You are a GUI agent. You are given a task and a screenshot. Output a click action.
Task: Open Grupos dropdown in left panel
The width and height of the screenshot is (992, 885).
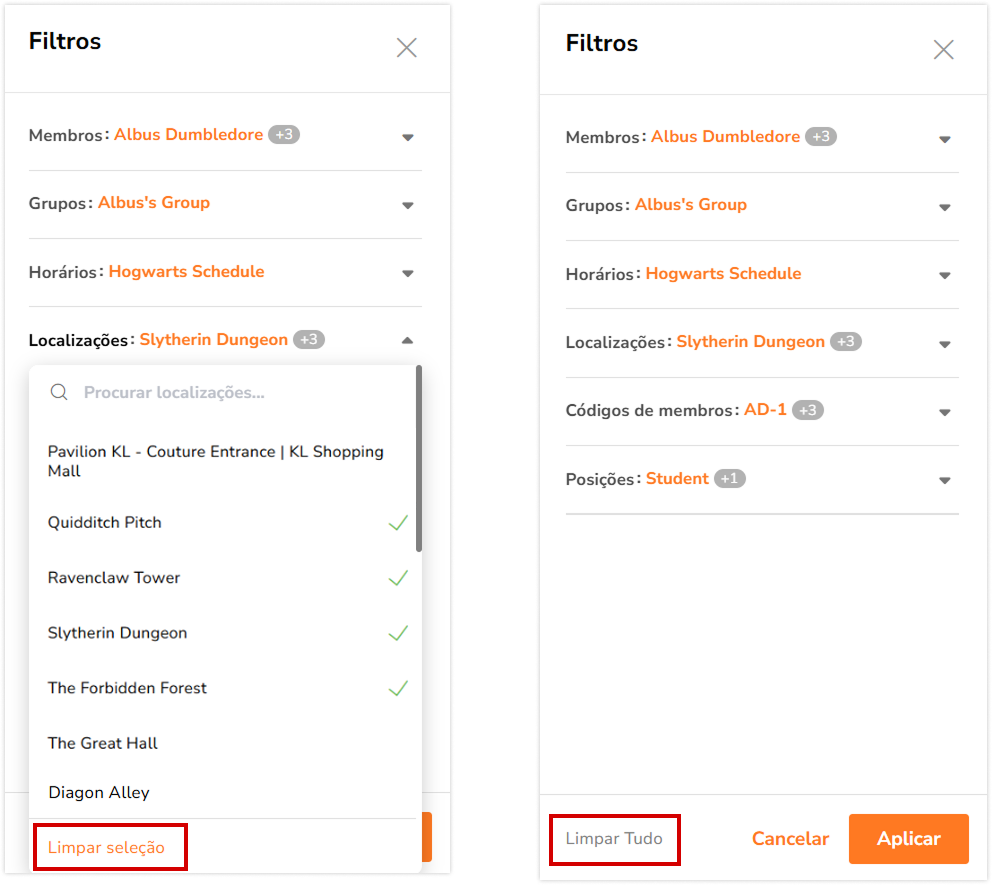(407, 205)
